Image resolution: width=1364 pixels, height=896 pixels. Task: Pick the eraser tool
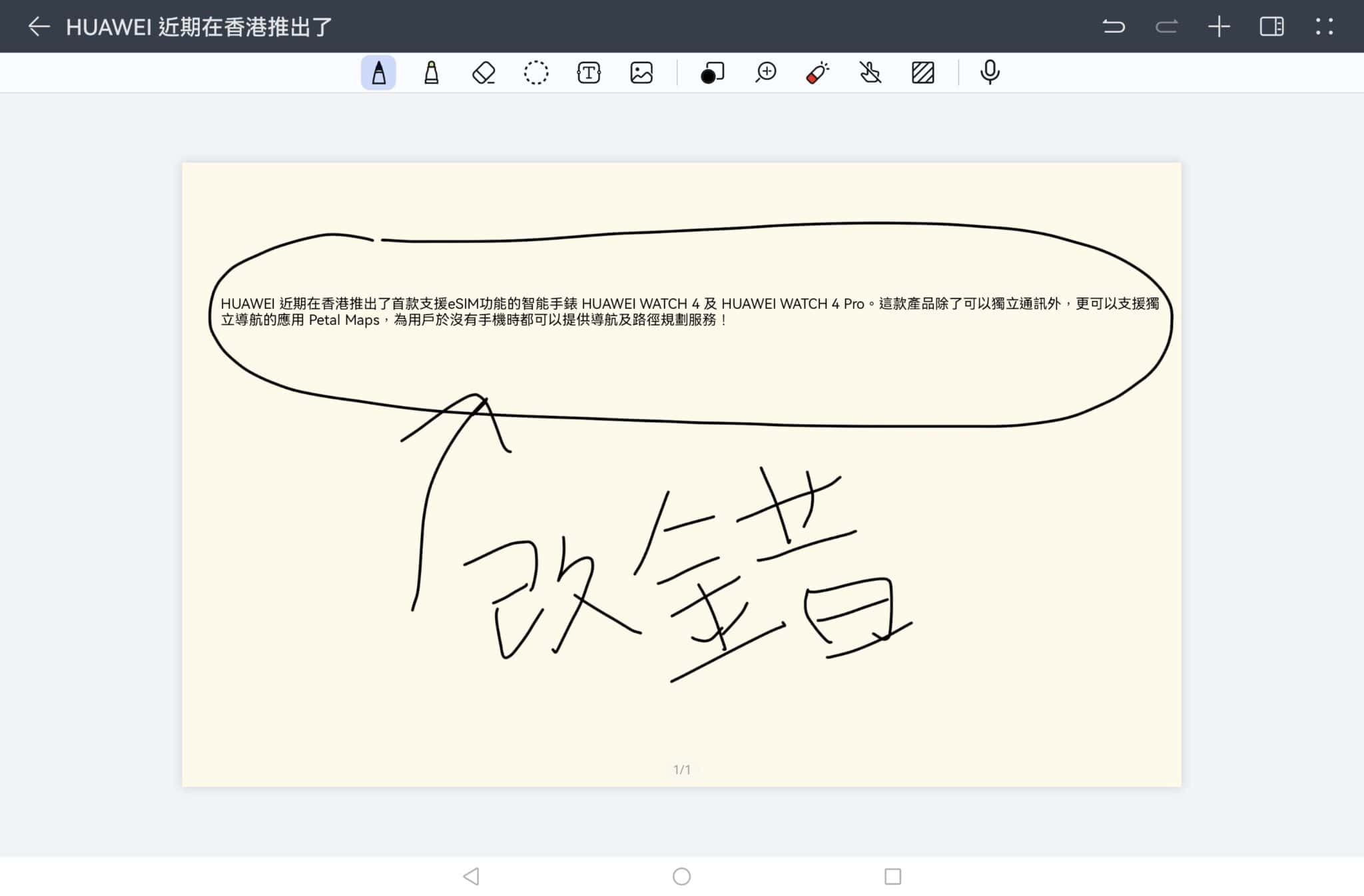(484, 73)
